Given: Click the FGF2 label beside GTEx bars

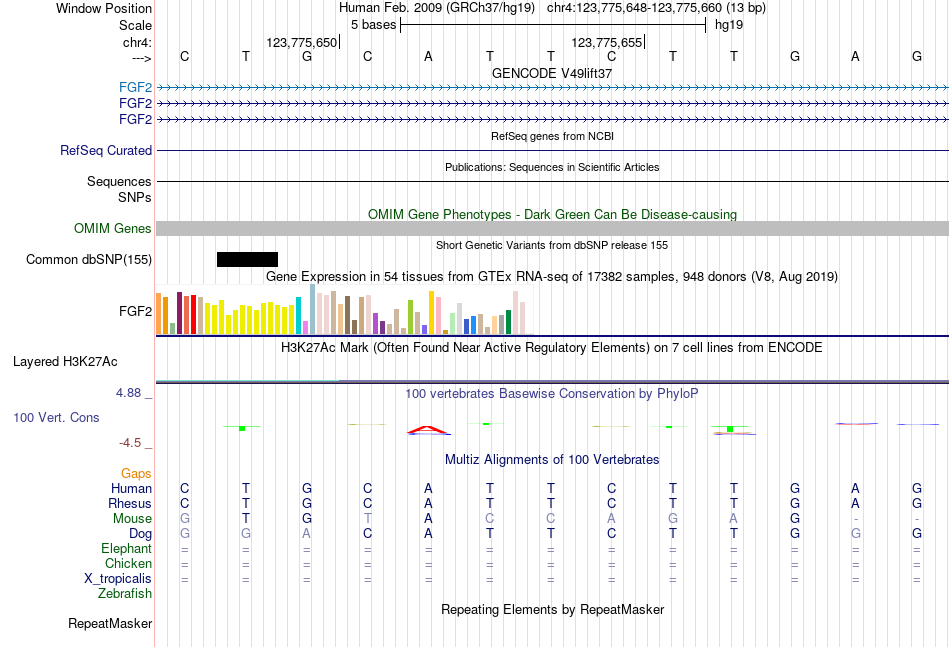Looking at the screenshot, I should pos(135,311).
